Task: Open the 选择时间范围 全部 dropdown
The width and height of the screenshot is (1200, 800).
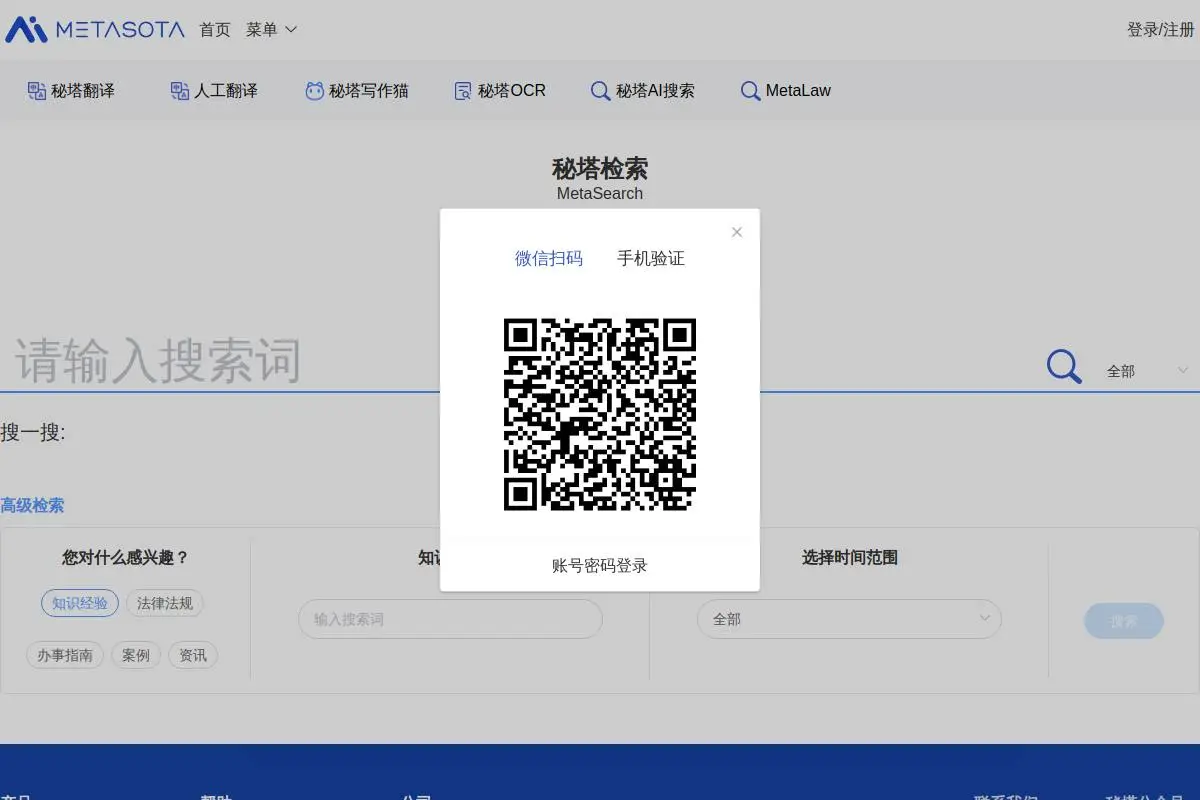Action: click(849, 619)
